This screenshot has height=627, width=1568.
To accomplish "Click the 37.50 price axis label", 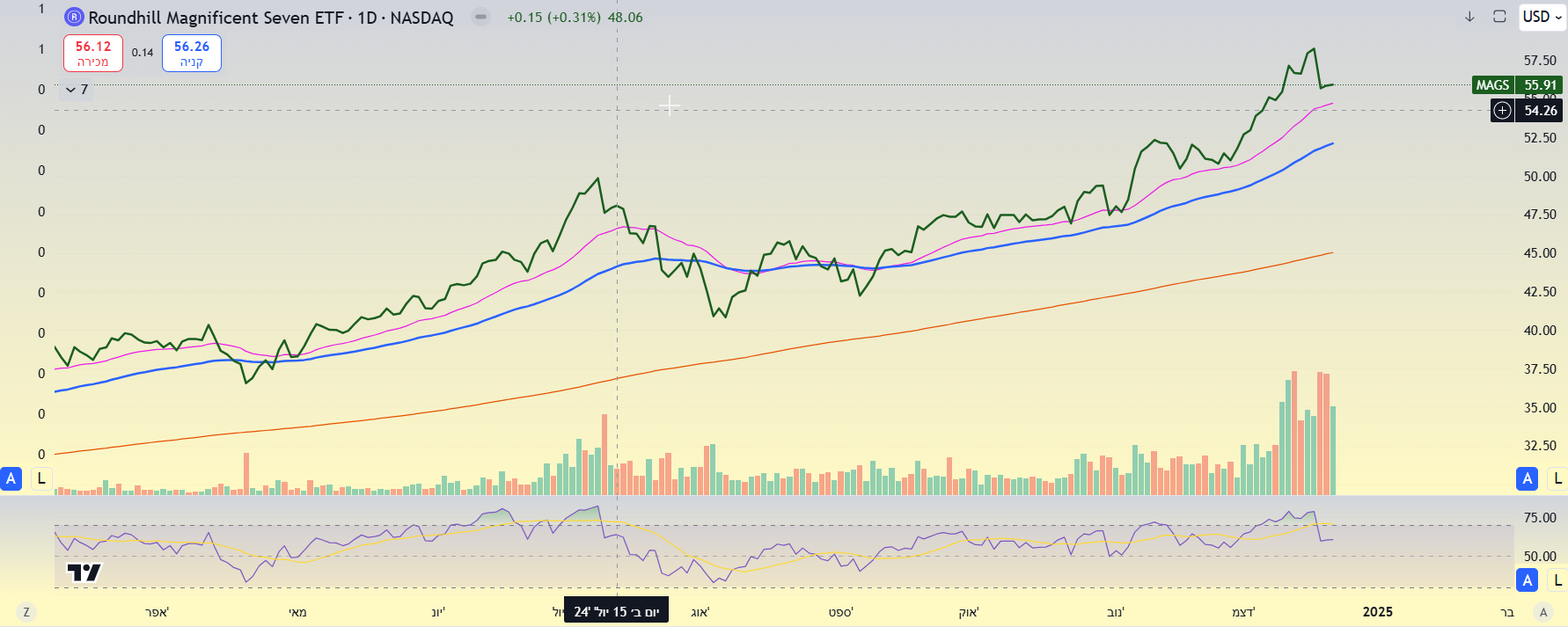I will point(1540,369).
